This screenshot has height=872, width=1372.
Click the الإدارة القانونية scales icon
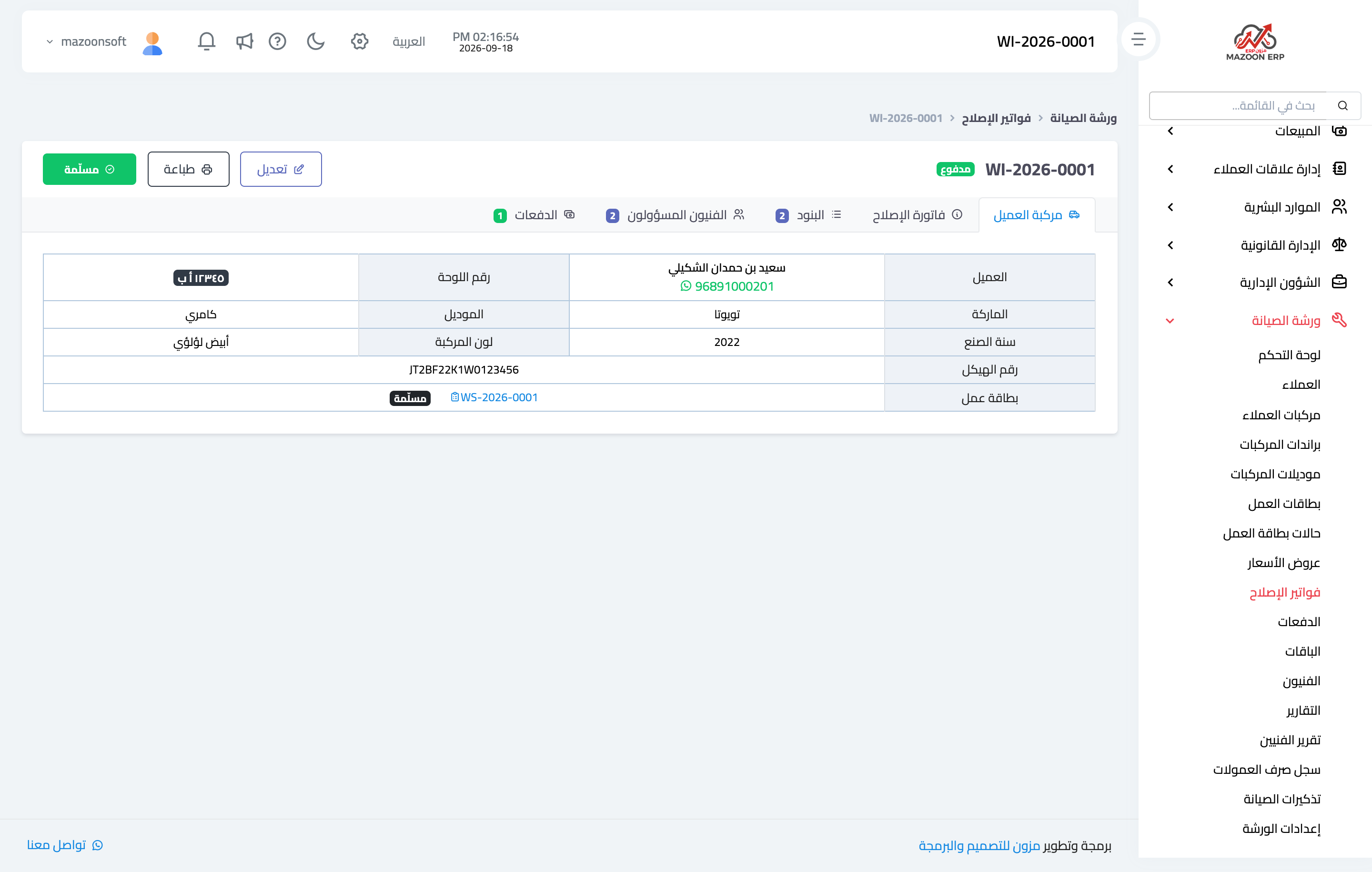click(1339, 244)
